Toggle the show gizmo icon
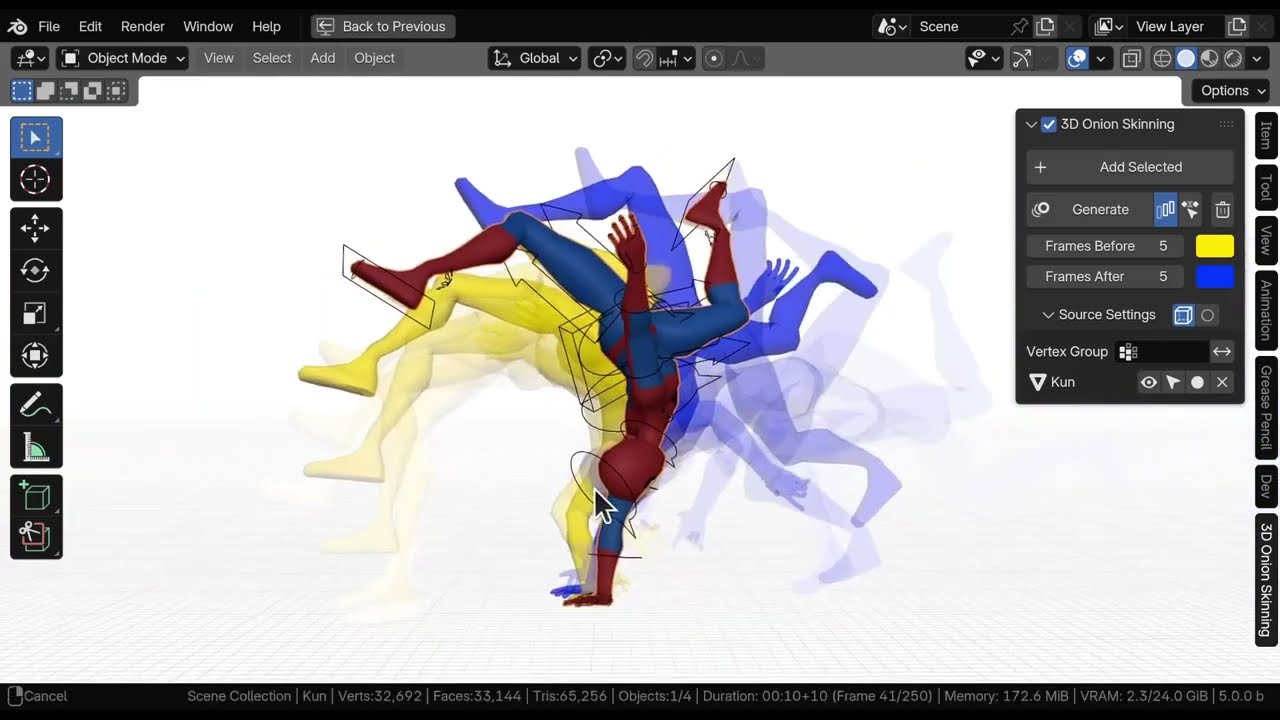The height and width of the screenshot is (720, 1280). [1022, 59]
